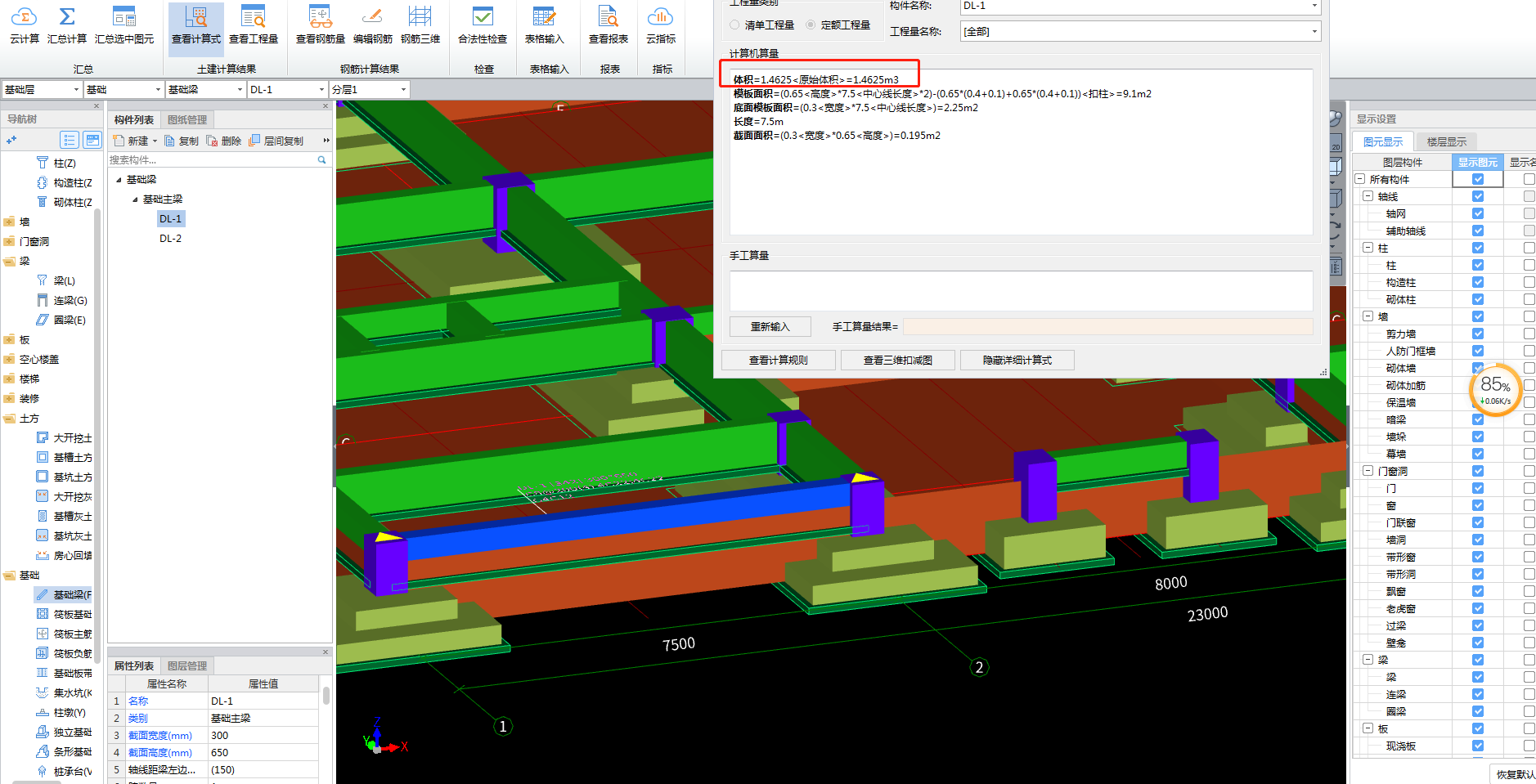
Task: Open 查看钢筋量 tool
Action: [x=320, y=25]
